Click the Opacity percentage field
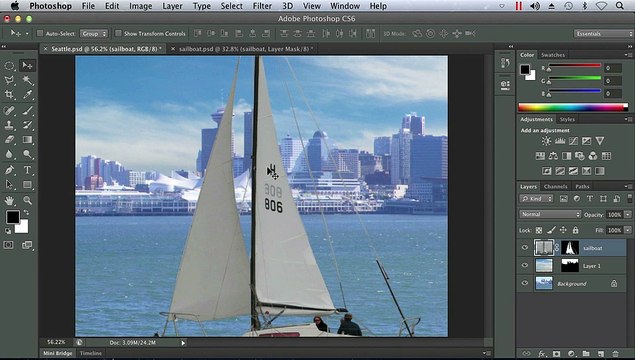This screenshot has width=635, height=360. pos(614,215)
